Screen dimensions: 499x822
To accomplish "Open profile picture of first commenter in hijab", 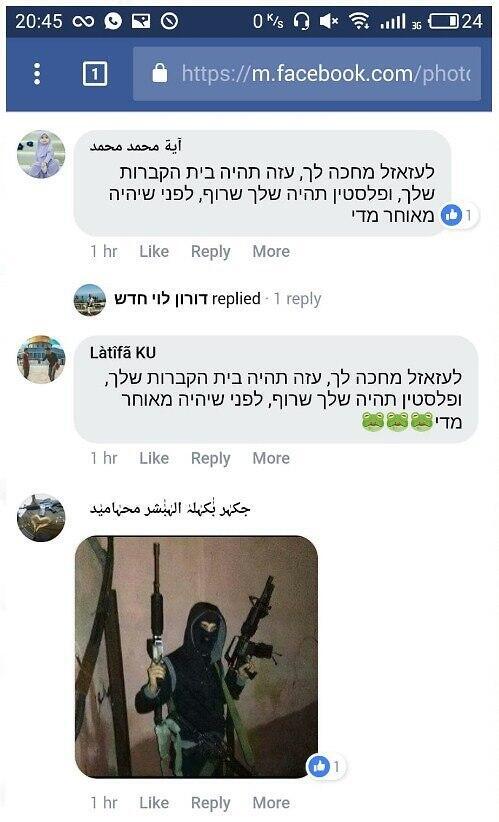I will tap(41, 154).
